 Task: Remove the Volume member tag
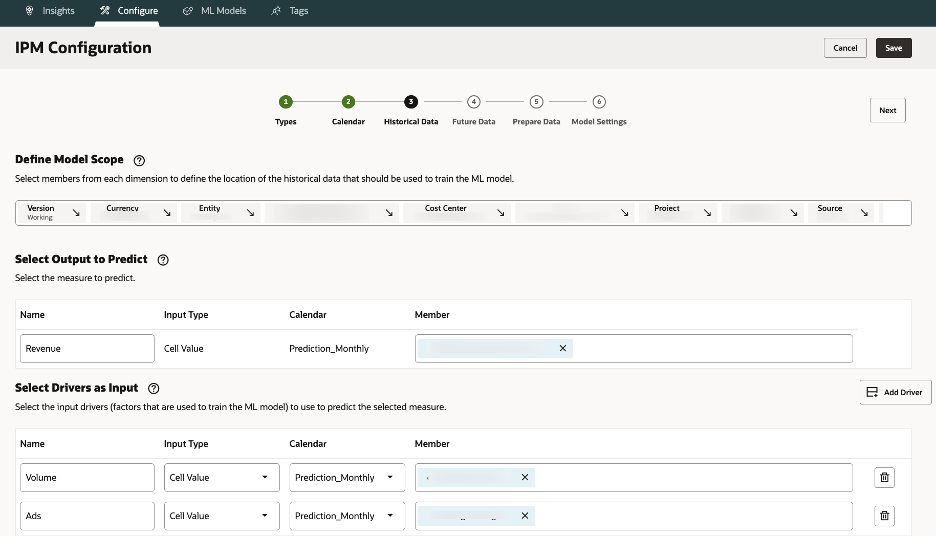[525, 478]
